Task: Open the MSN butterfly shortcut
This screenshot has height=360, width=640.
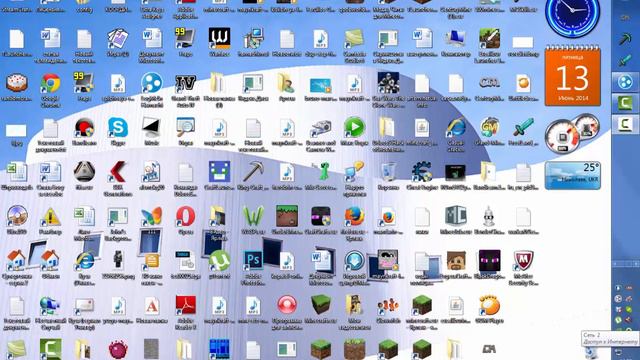Action: [151, 216]
